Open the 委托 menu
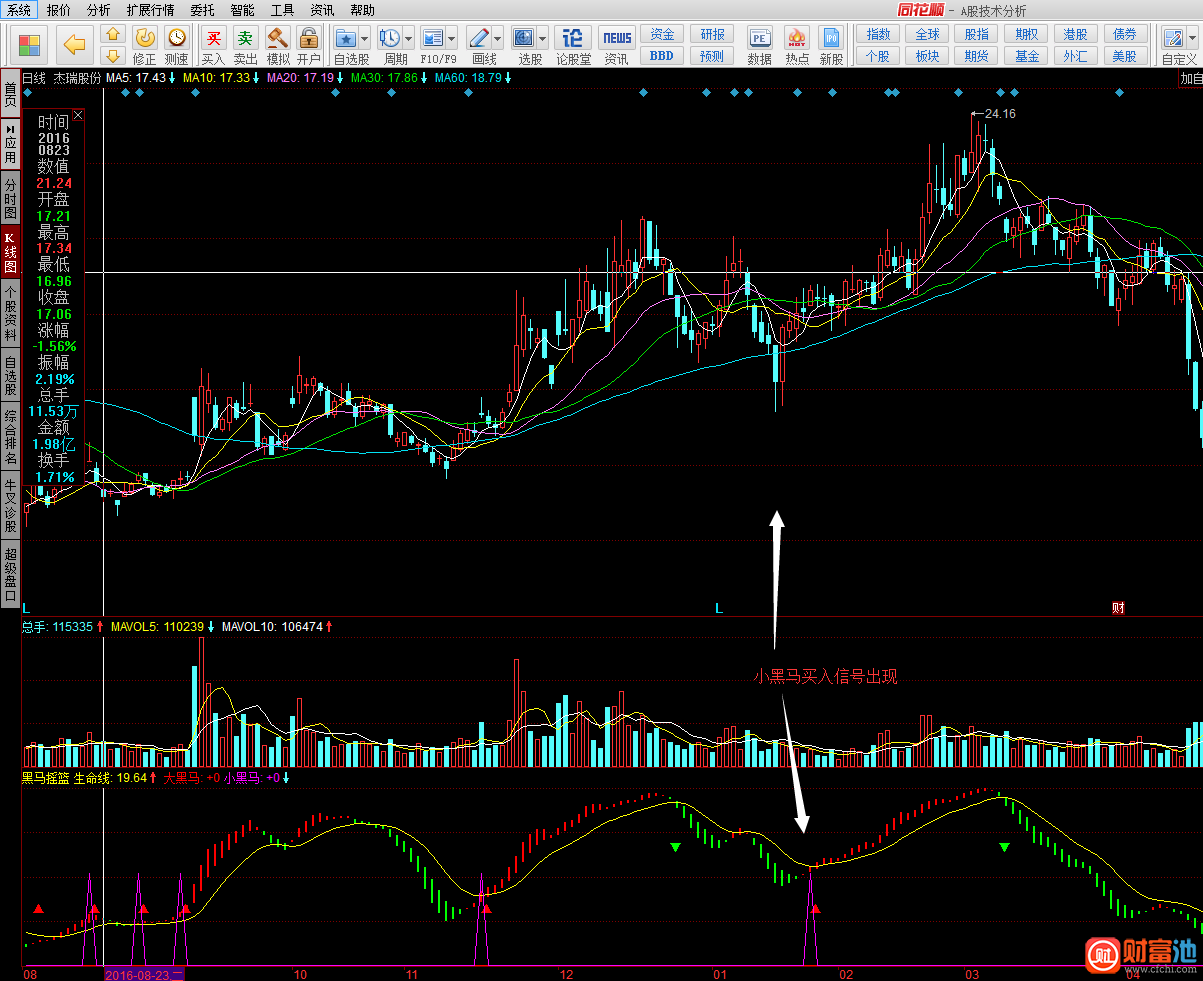 click(202, 10)
